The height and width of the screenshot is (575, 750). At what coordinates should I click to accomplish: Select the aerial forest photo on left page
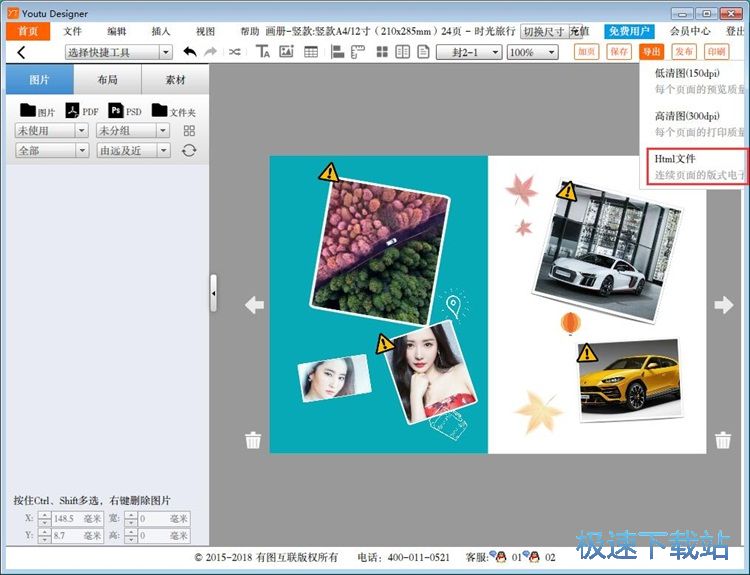[380, 251]
